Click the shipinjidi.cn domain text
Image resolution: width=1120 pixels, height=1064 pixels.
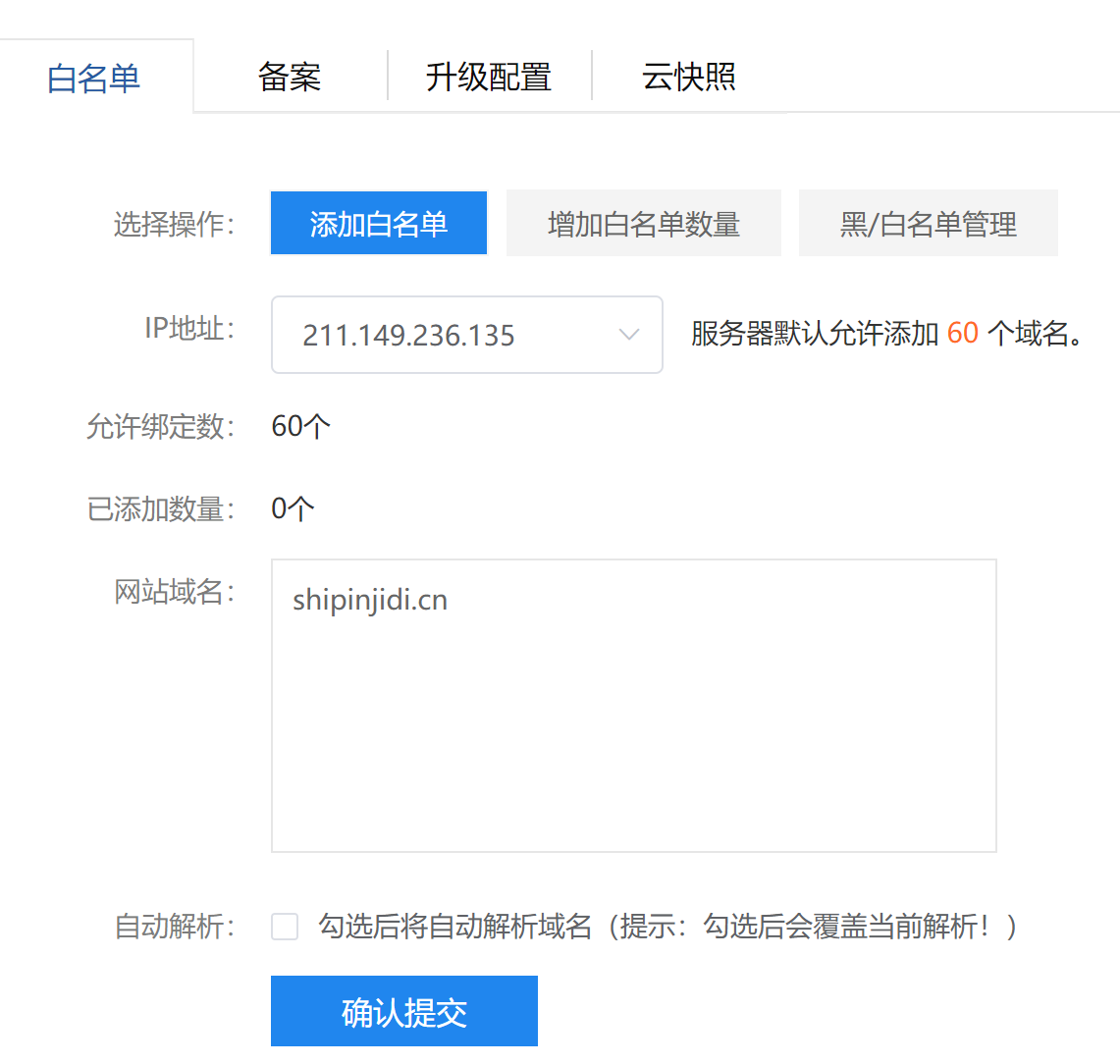370,600
